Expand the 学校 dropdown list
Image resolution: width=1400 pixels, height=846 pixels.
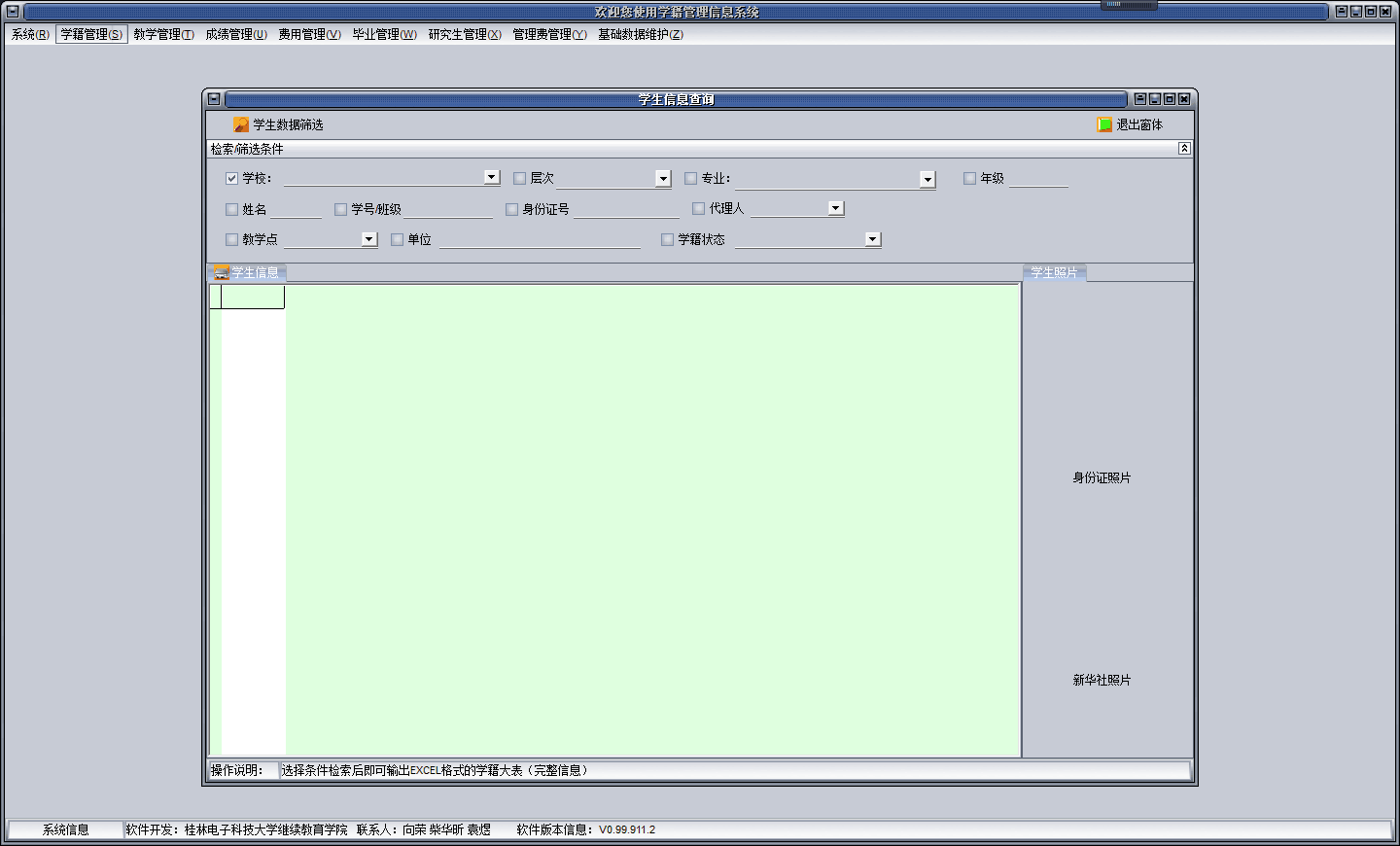click(492, 177)
